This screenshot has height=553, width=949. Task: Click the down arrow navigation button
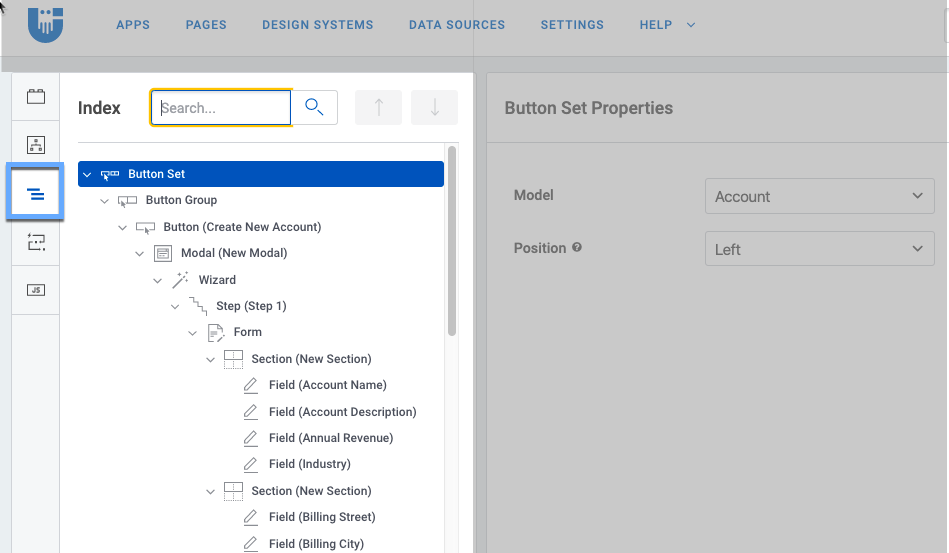[x=434, y=108]
